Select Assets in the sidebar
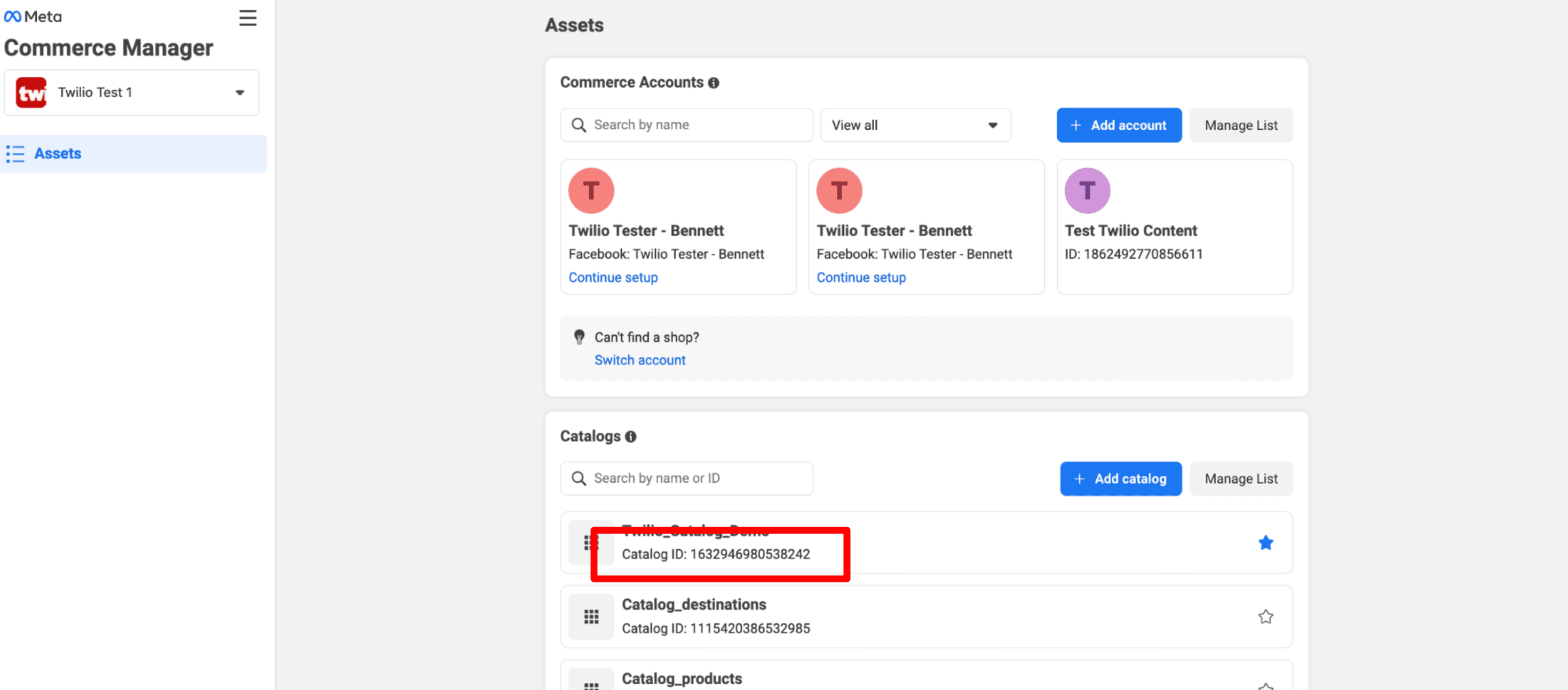Image resolution: width=1568 pixels, height=690 pixels. 57,153
